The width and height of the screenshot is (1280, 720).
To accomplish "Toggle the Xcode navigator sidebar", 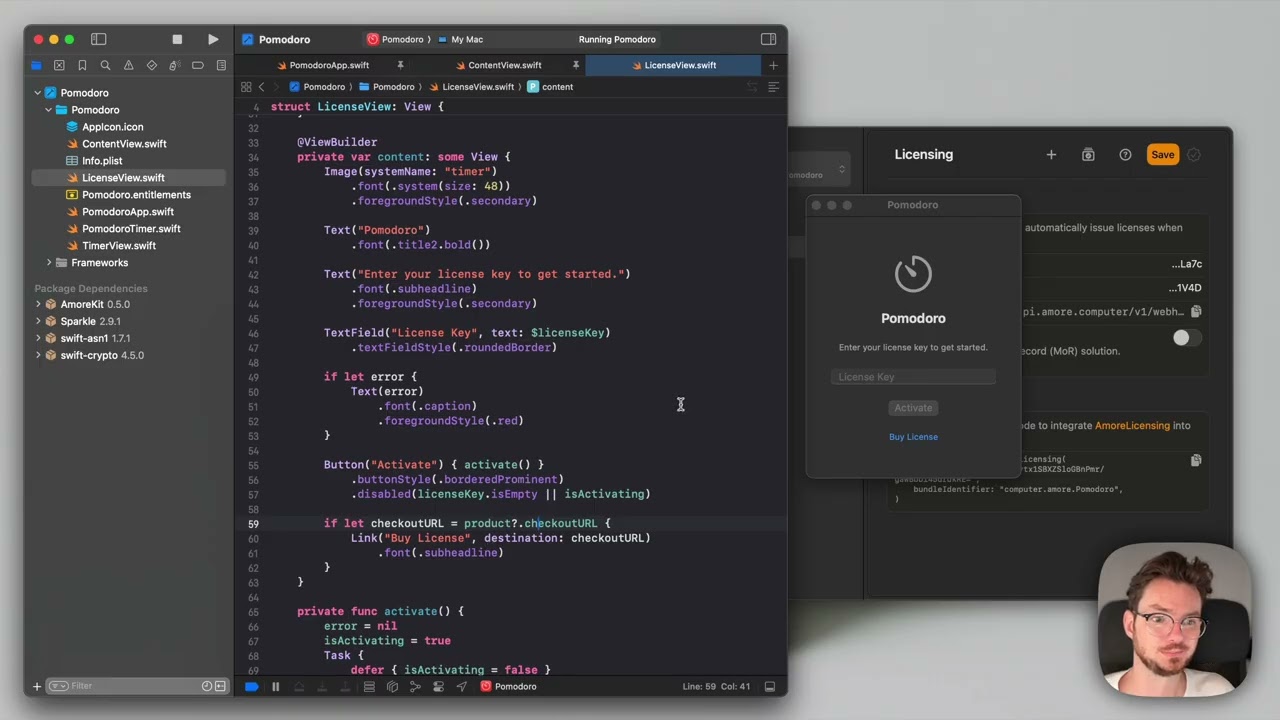I will point(98,40).
